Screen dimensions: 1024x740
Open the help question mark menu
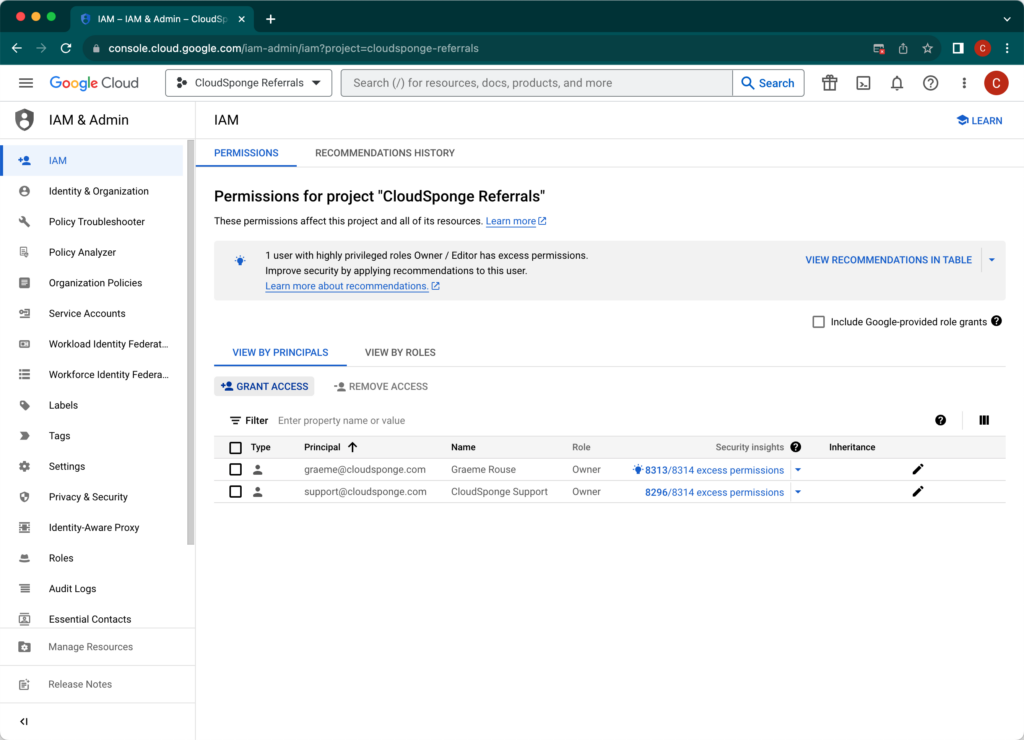930,83
